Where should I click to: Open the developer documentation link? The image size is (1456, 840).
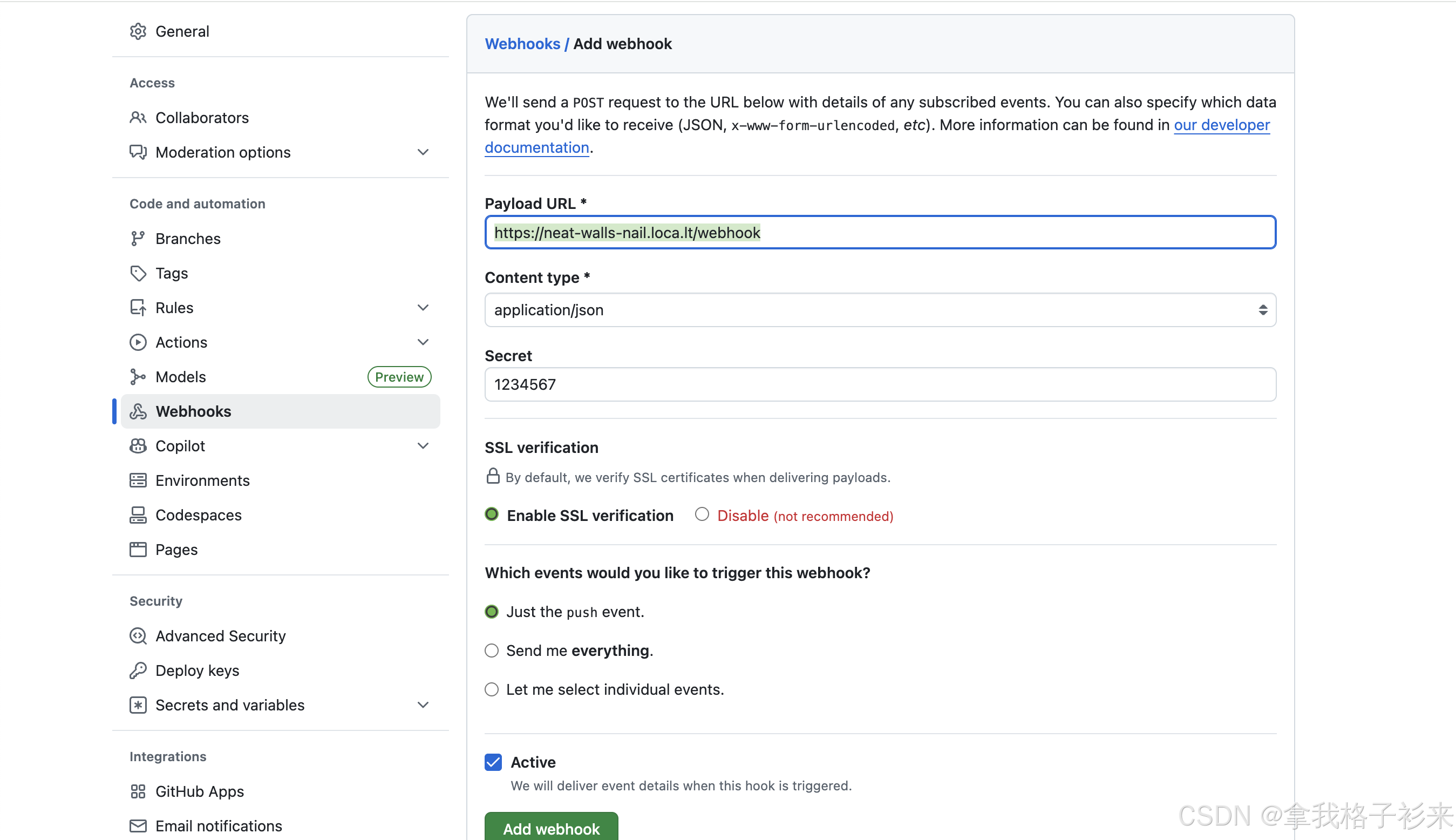(x=1221, y=125)
